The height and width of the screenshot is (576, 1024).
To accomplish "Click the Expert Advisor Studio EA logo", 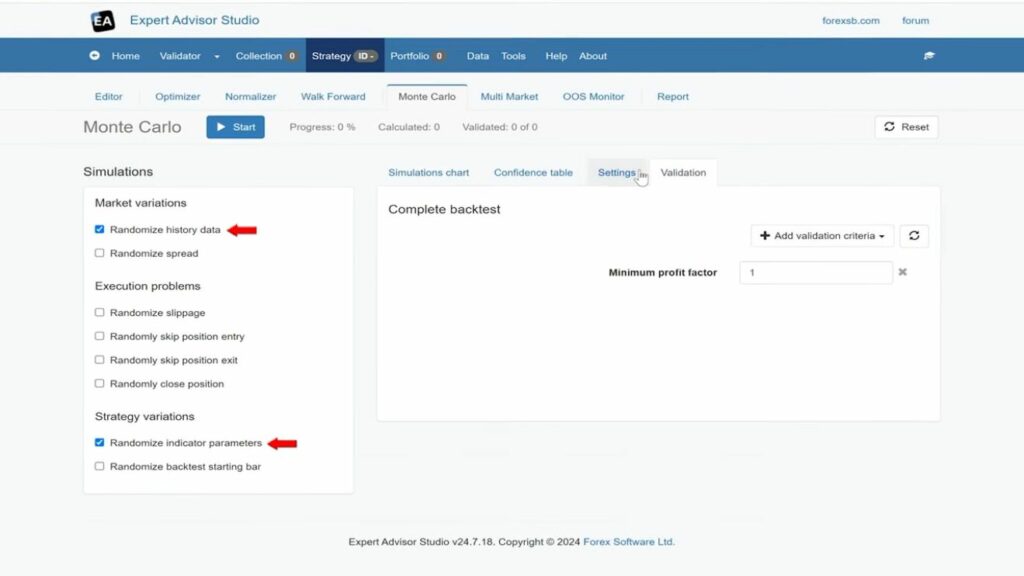I will [x=102, y=20].
